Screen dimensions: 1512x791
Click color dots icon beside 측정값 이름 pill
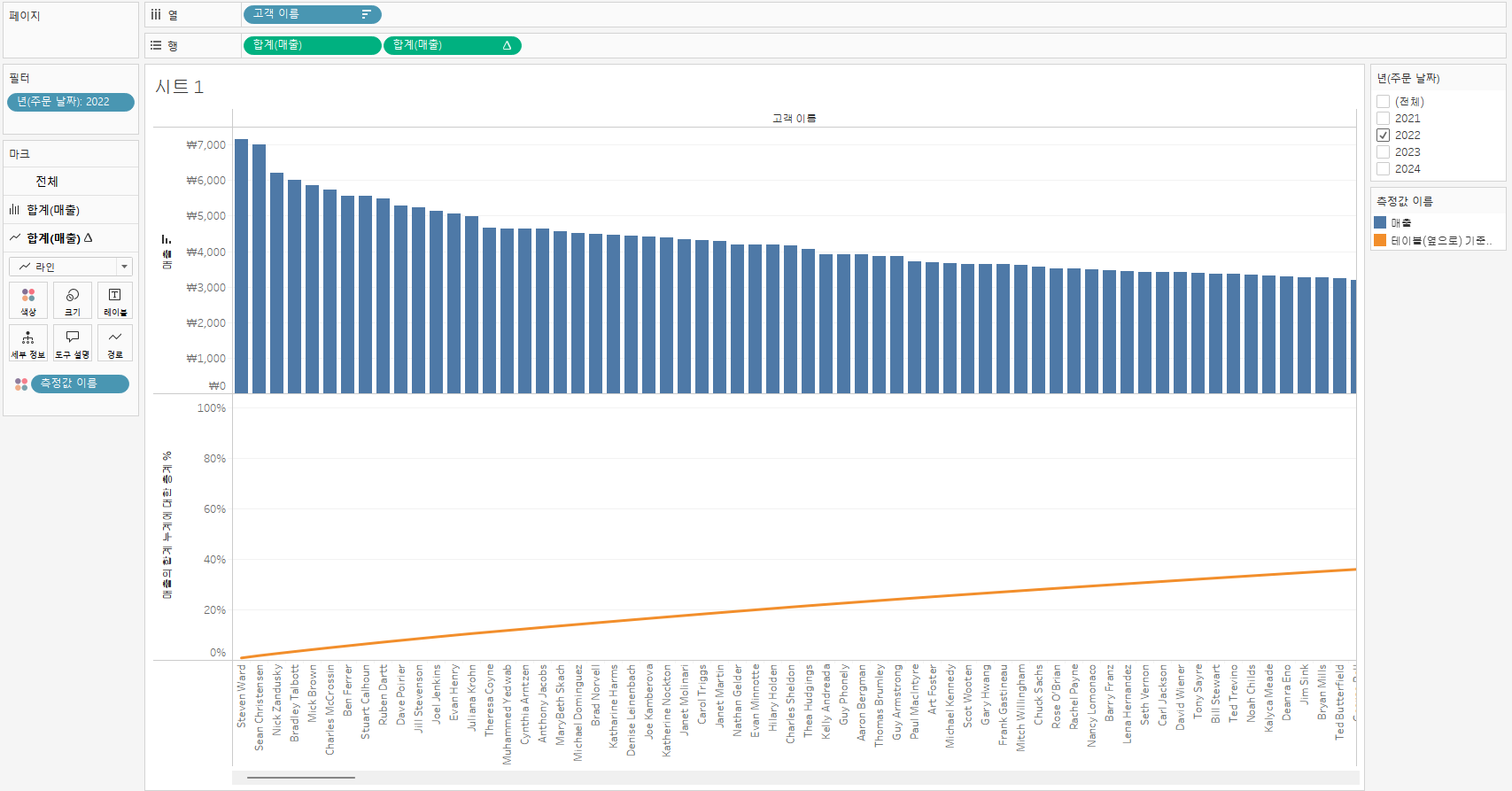21,384
